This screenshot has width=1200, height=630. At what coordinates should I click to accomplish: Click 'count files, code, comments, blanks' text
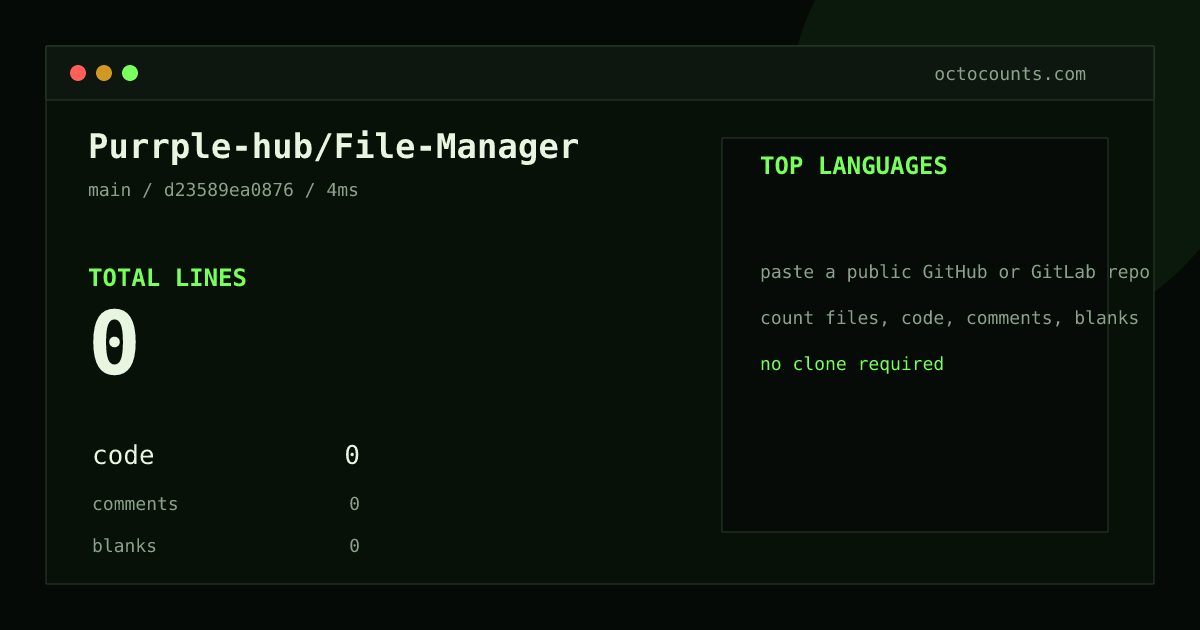(x=949, y=318)
